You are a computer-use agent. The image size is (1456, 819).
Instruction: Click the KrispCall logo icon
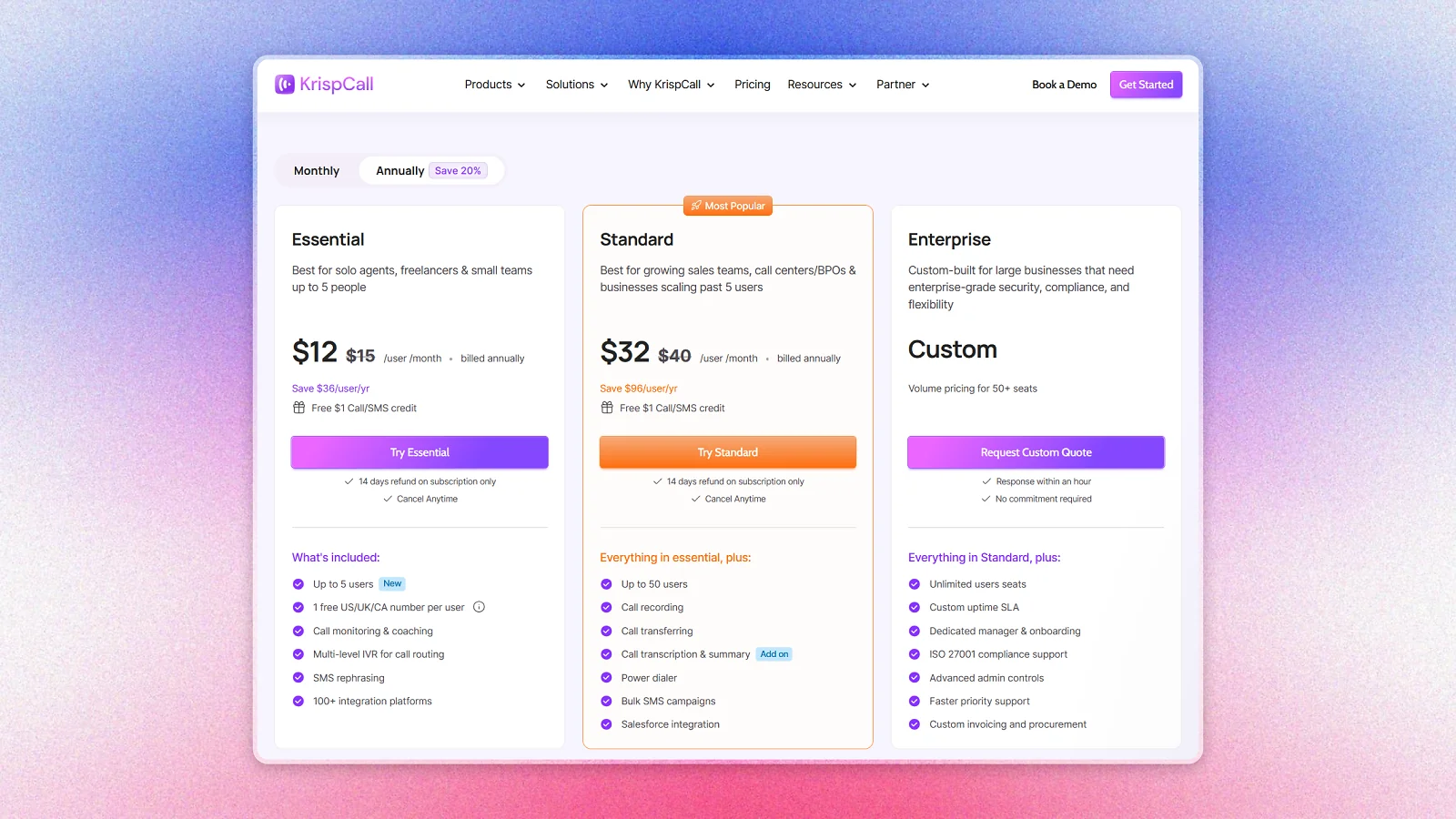[x=285, y=85]
